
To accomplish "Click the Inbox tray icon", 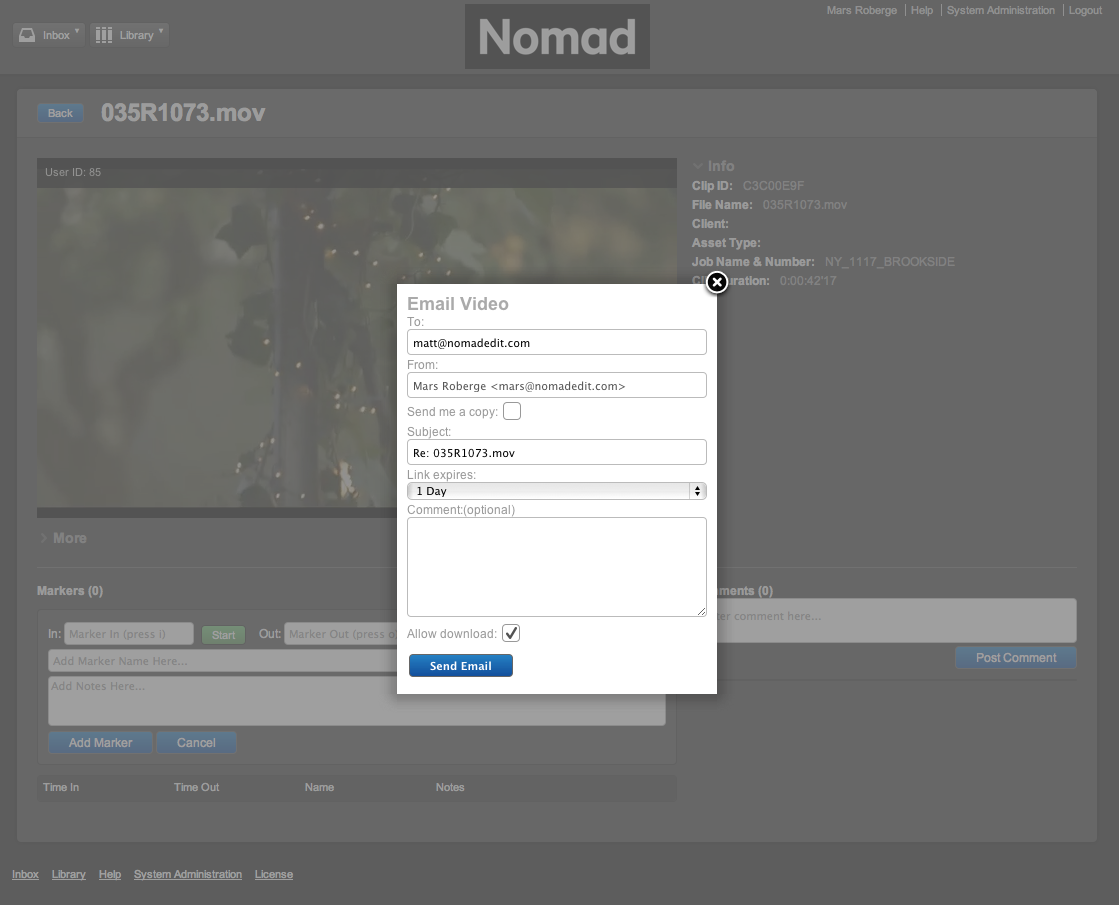I will click(28, 35).
